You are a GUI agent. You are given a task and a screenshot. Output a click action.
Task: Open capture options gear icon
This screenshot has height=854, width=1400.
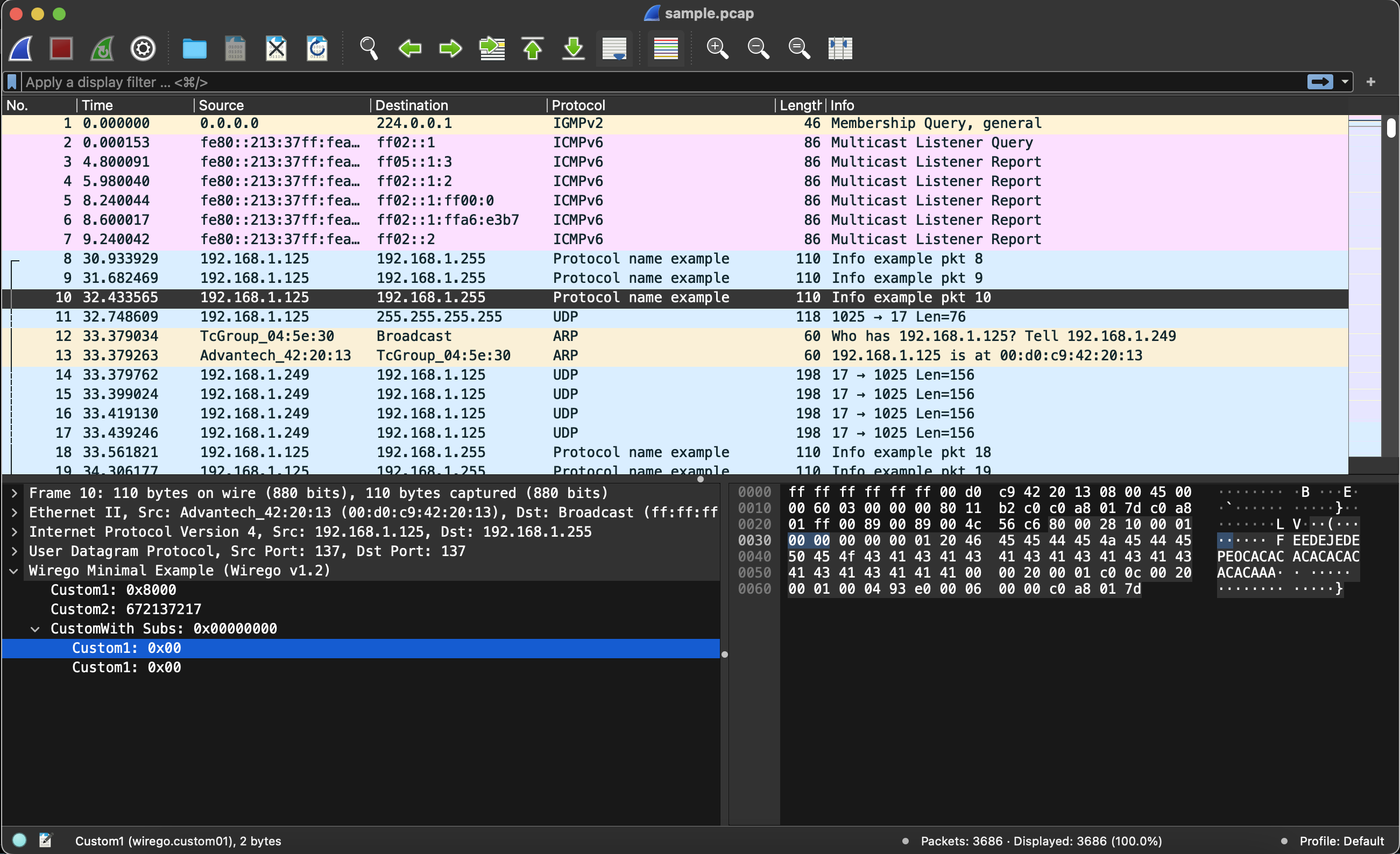[x=143, y=48]
